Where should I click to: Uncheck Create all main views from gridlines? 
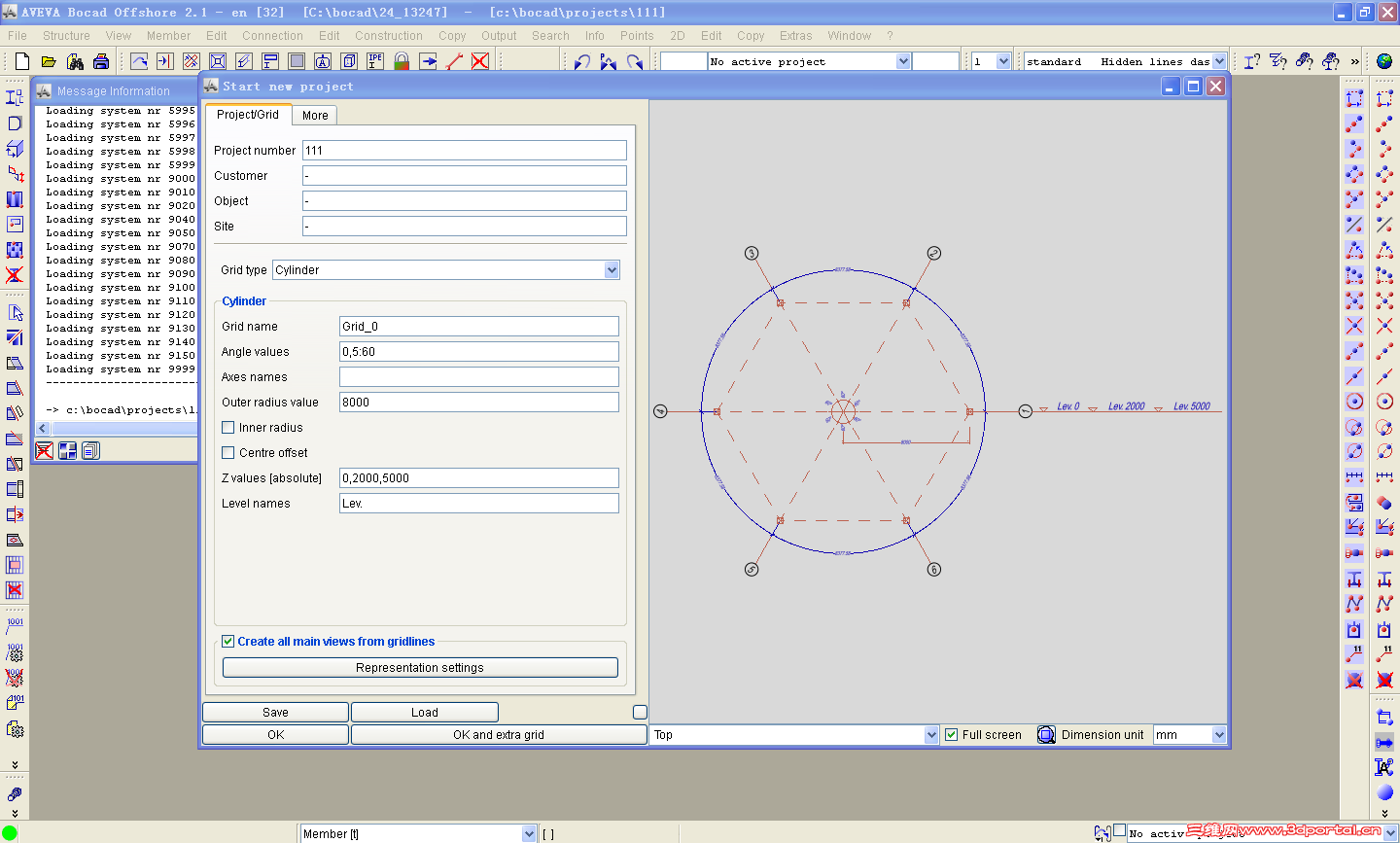(x=228, y=642)
